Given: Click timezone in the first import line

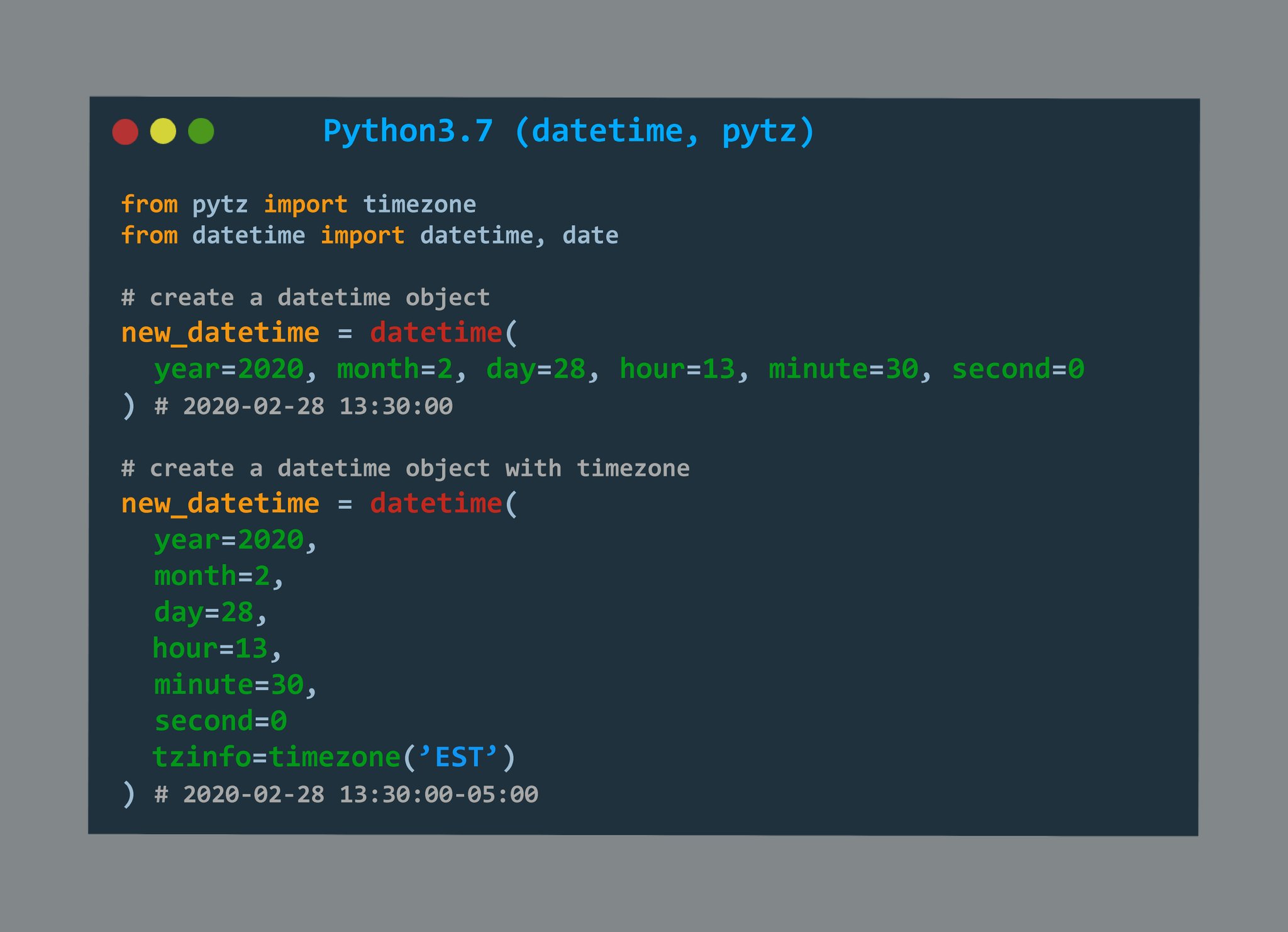Looking at the screenshot, I should 419,204.
